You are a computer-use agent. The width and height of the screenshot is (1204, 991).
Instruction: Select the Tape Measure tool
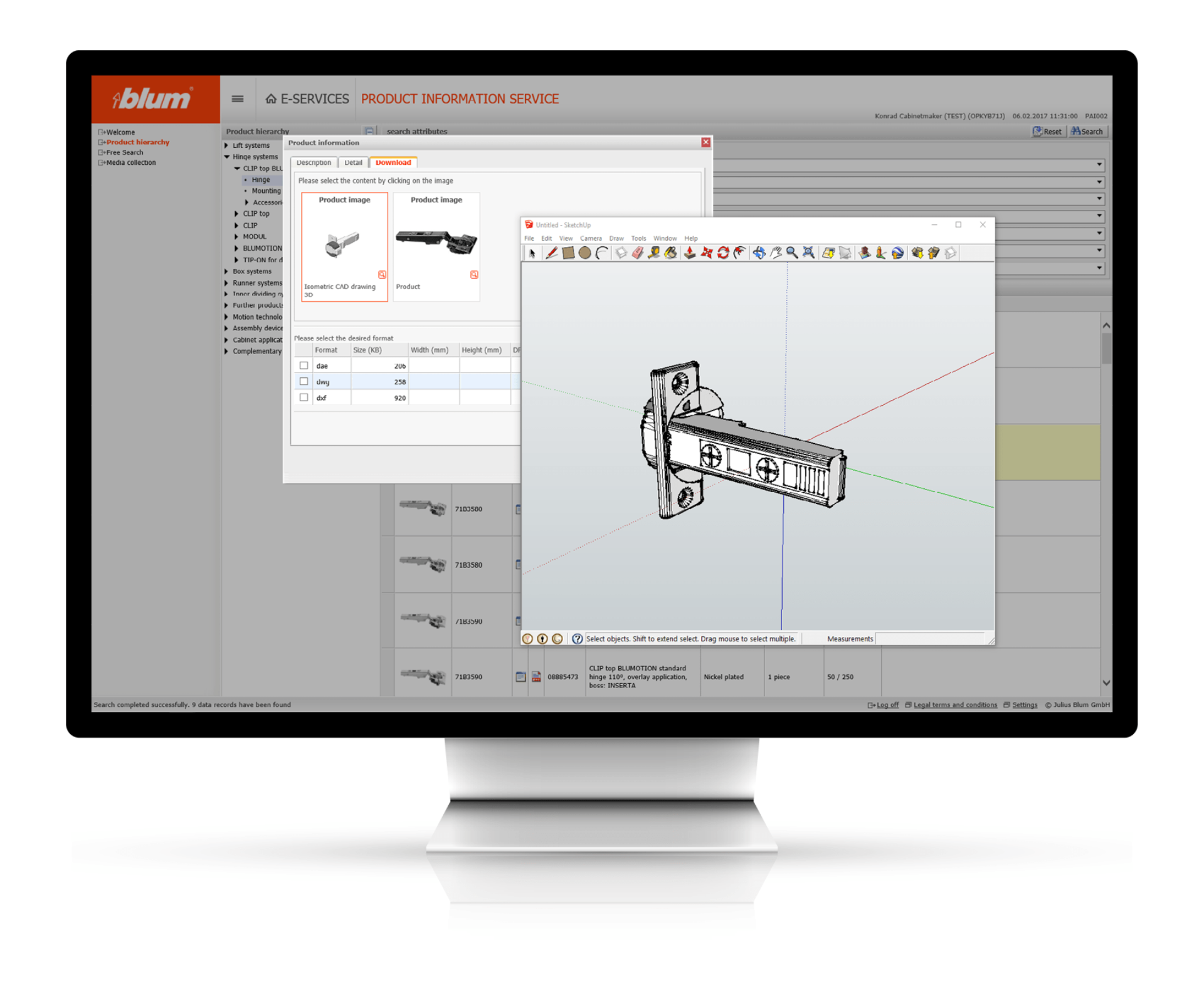(x=655, y=253)
